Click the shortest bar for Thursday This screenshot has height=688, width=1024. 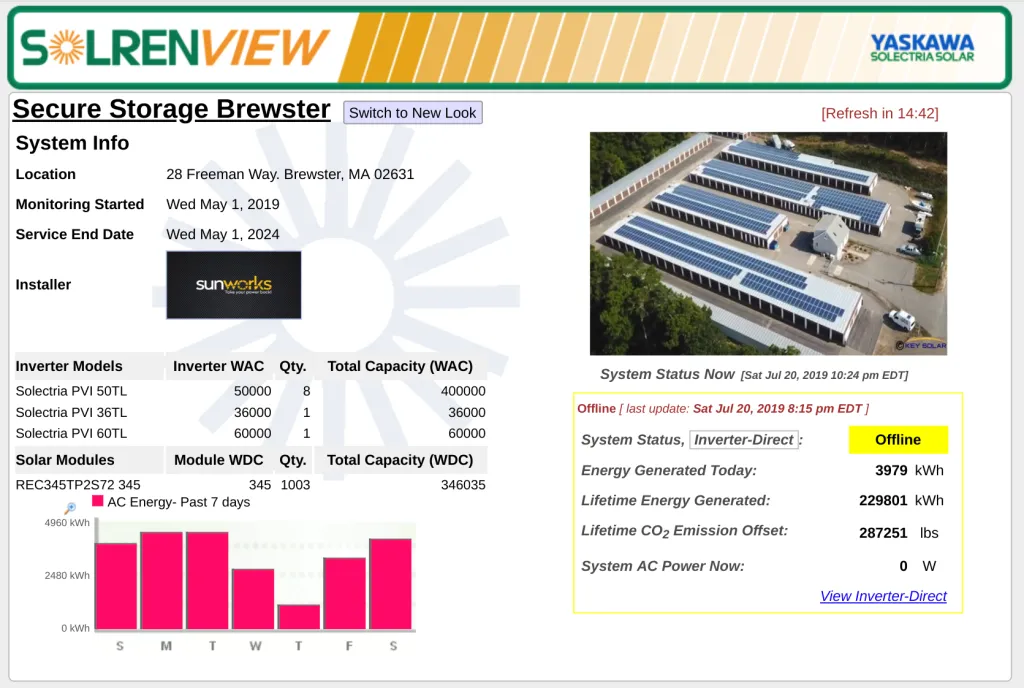point(299,616)
